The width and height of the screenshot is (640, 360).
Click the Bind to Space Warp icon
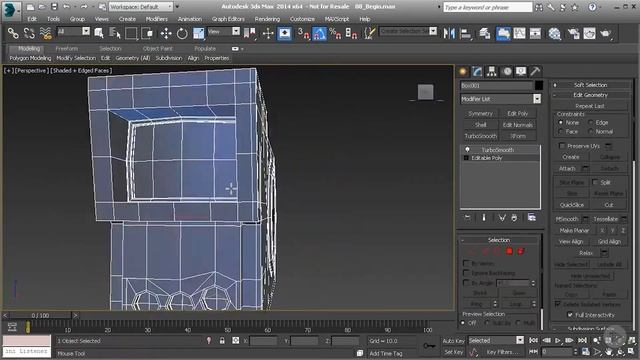[45, 33]
